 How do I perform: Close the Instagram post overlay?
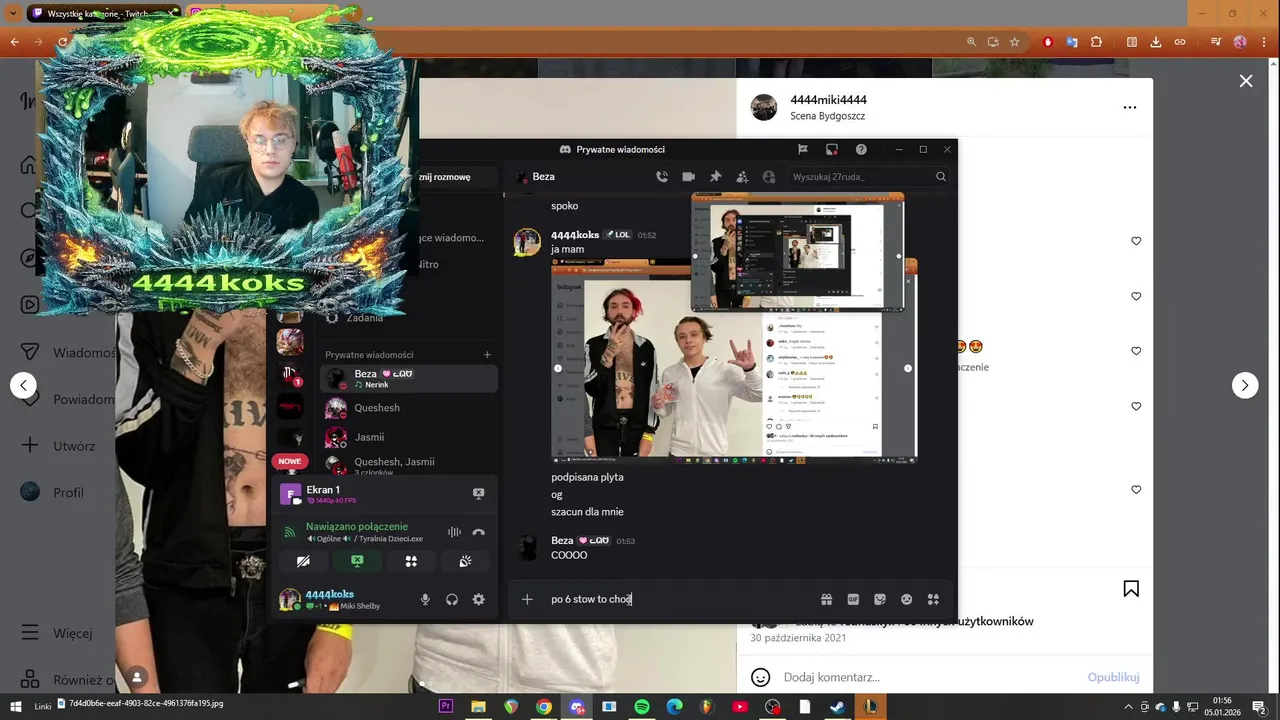point(1246,81)
